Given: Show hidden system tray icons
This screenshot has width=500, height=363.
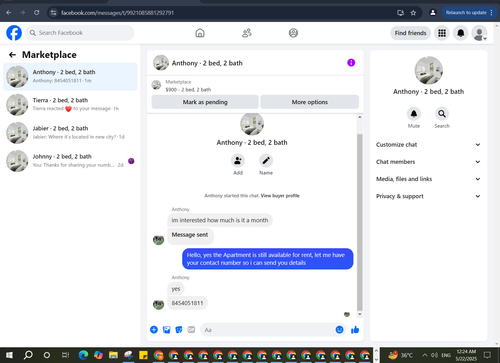Looking at the screenshot, I should (425, 355).
